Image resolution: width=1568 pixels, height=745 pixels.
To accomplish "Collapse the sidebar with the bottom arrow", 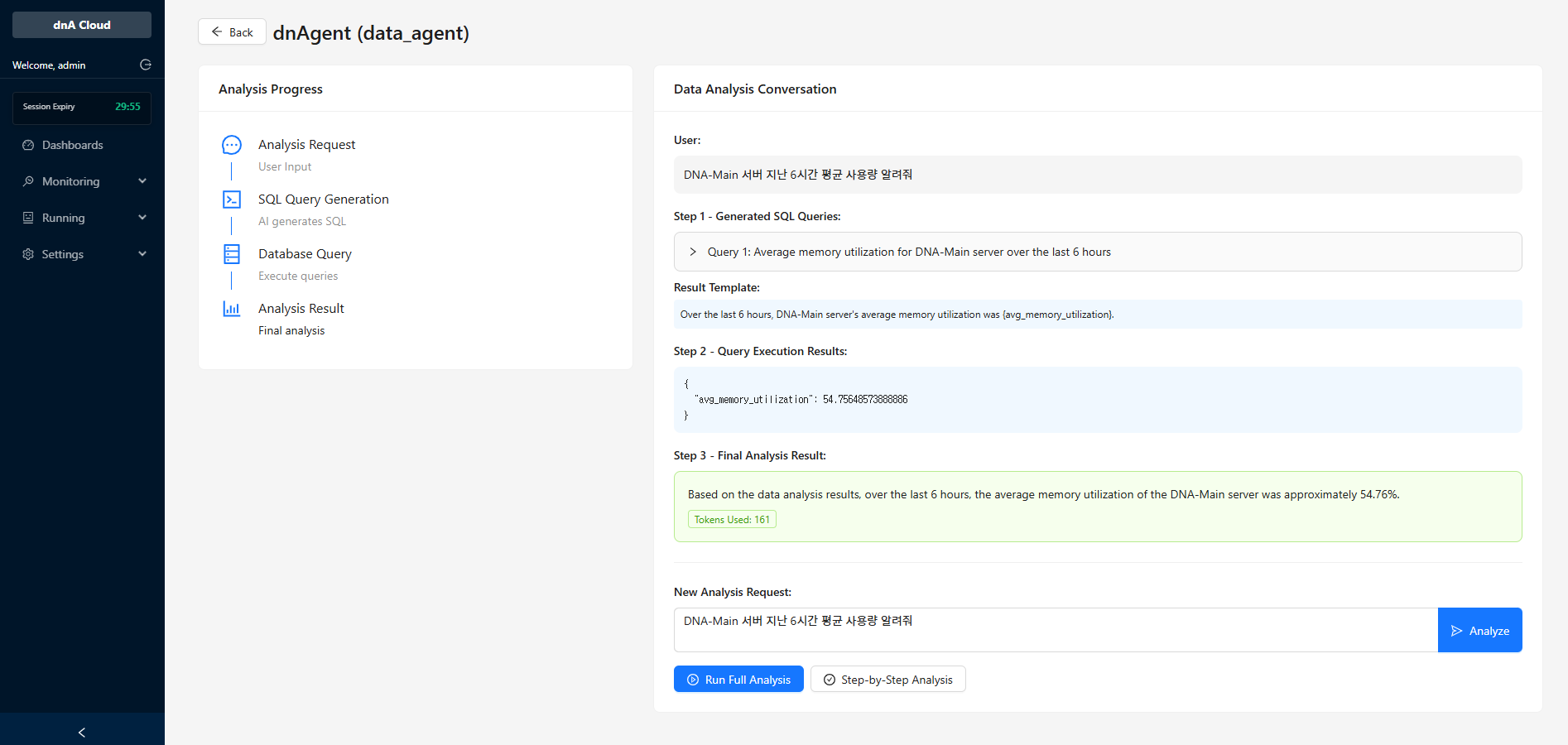I will 82,732.
